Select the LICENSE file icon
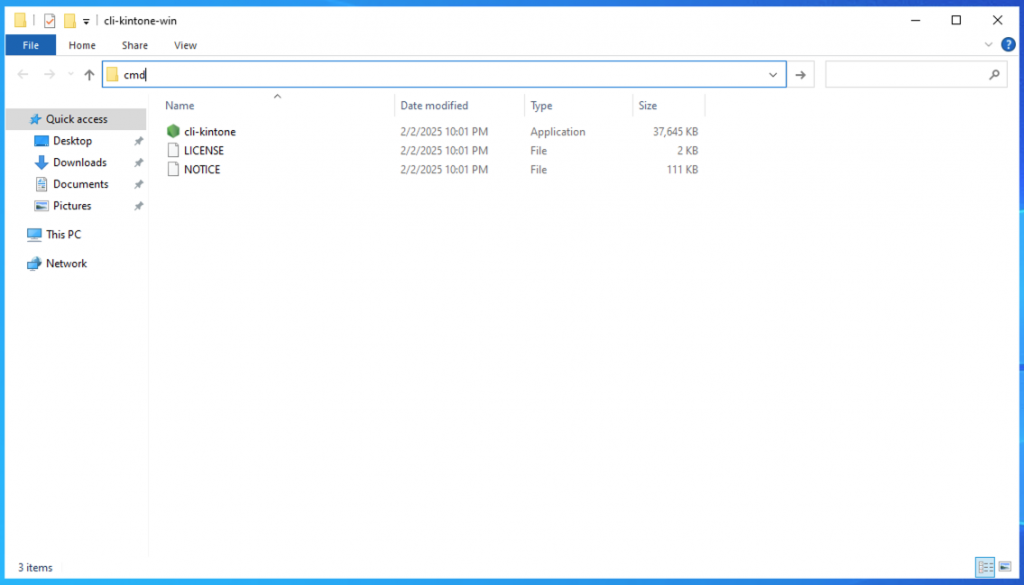The width and height of the screenshot is (1024, 585). [x=173, y=150]
